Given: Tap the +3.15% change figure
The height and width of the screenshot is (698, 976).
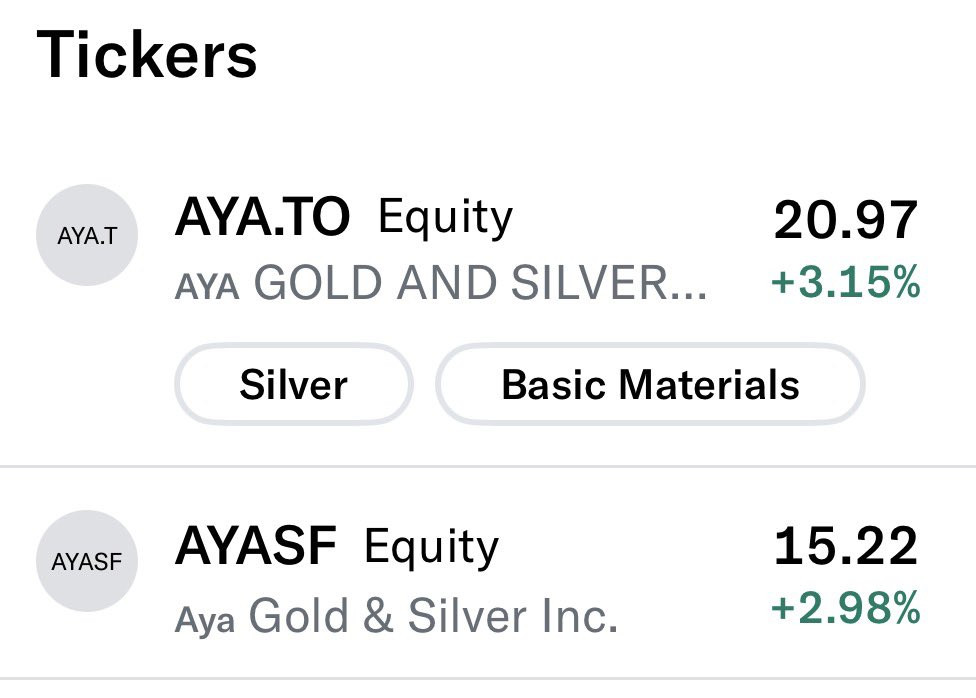Looking at the screenshot, I should click(x=845, y=281).
